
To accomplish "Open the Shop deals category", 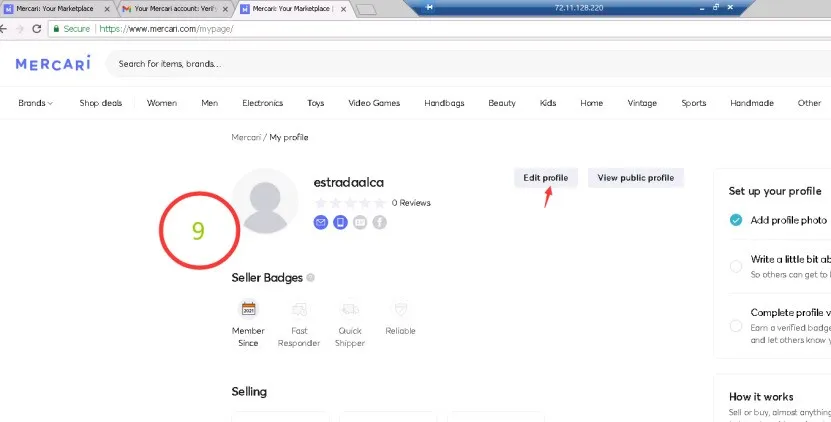I will 101,103.
